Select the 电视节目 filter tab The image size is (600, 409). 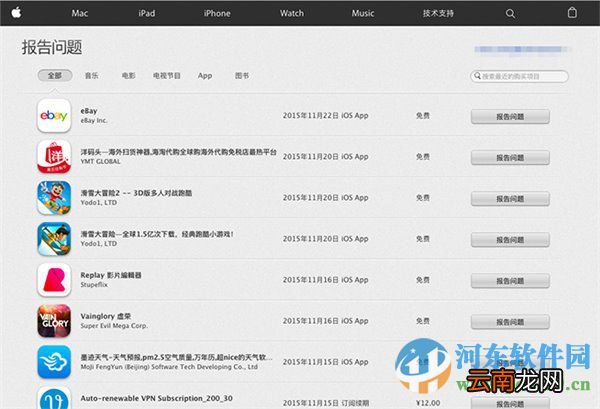(x=167, y=76)
